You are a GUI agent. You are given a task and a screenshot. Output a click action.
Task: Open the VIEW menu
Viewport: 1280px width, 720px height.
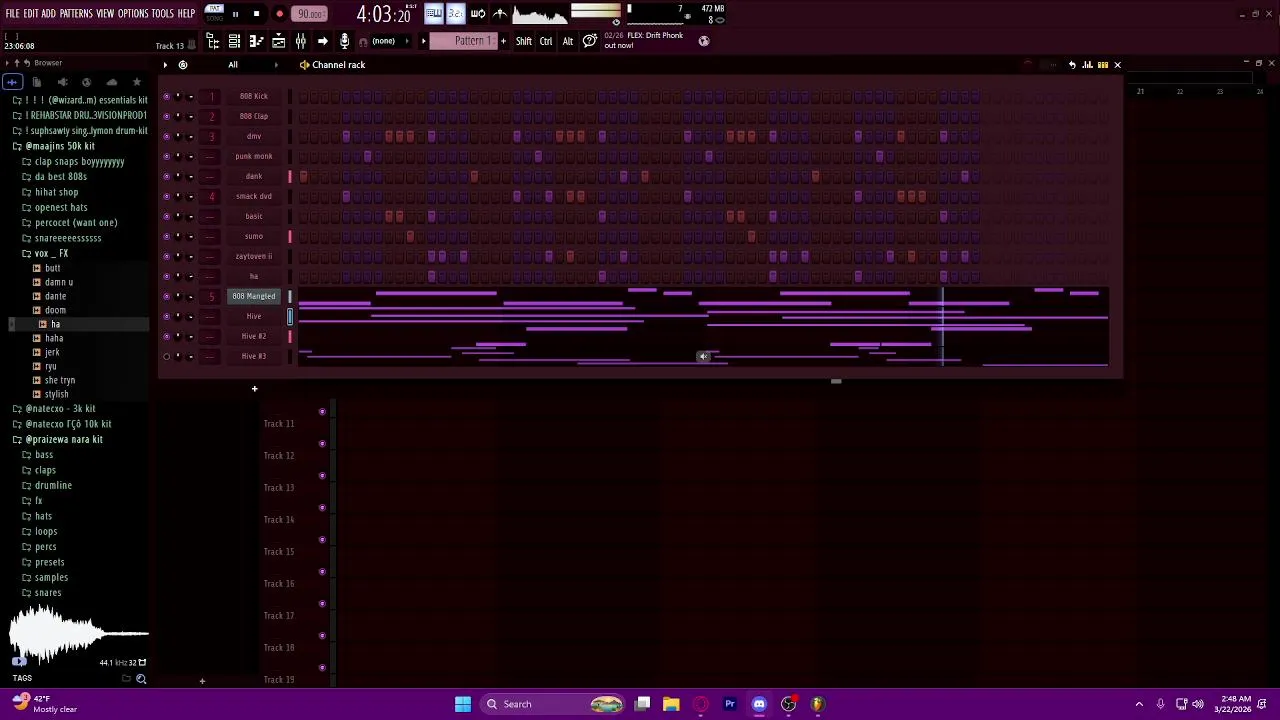click(105, 13)
